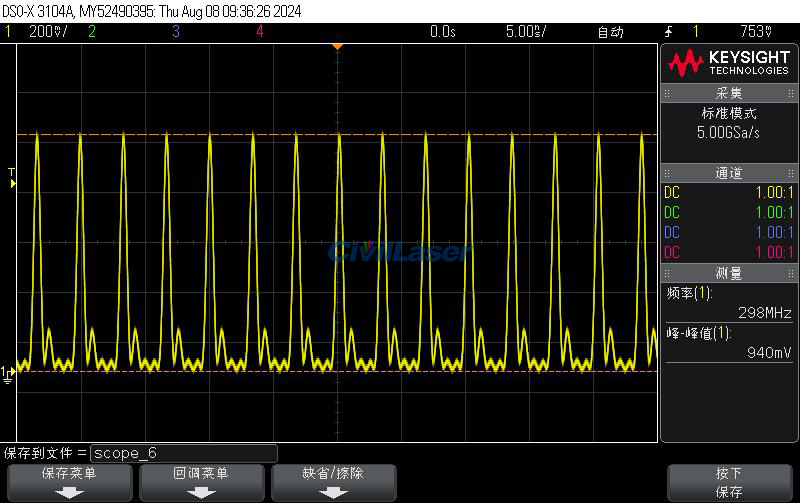Image resolution: width=800 pixels, height=503 pixels.
Task: Select the channel 1 ground marker
Action: (7, 374)
